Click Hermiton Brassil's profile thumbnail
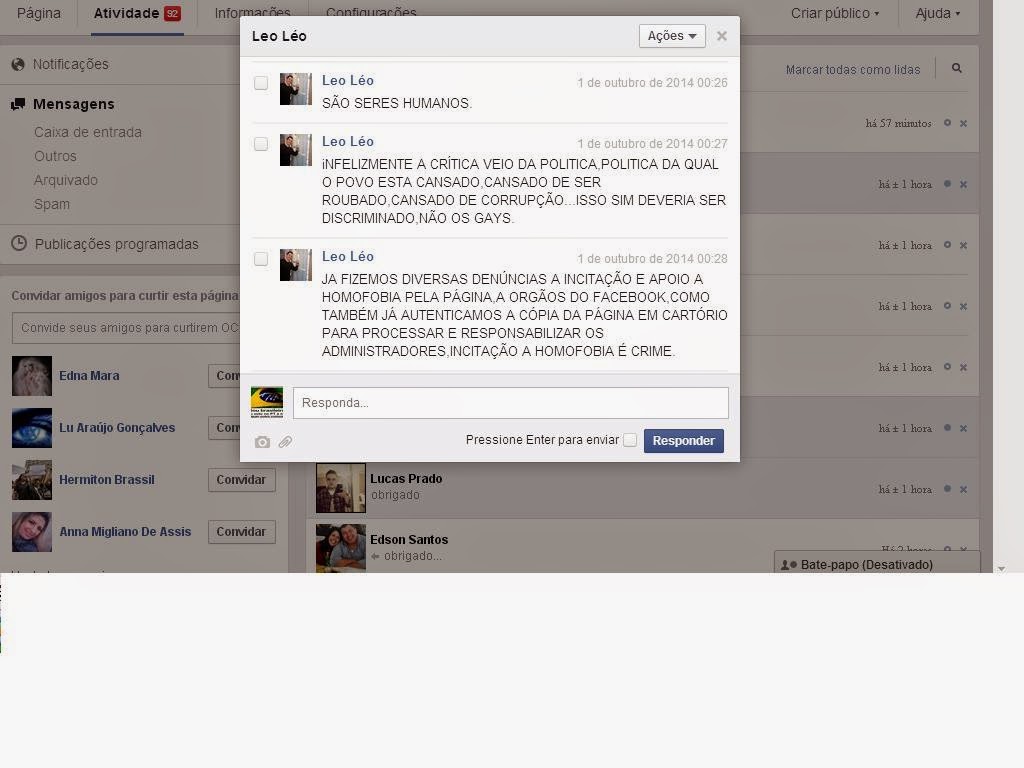This screenshot has width=1024, height=768. tap(32, 480)
